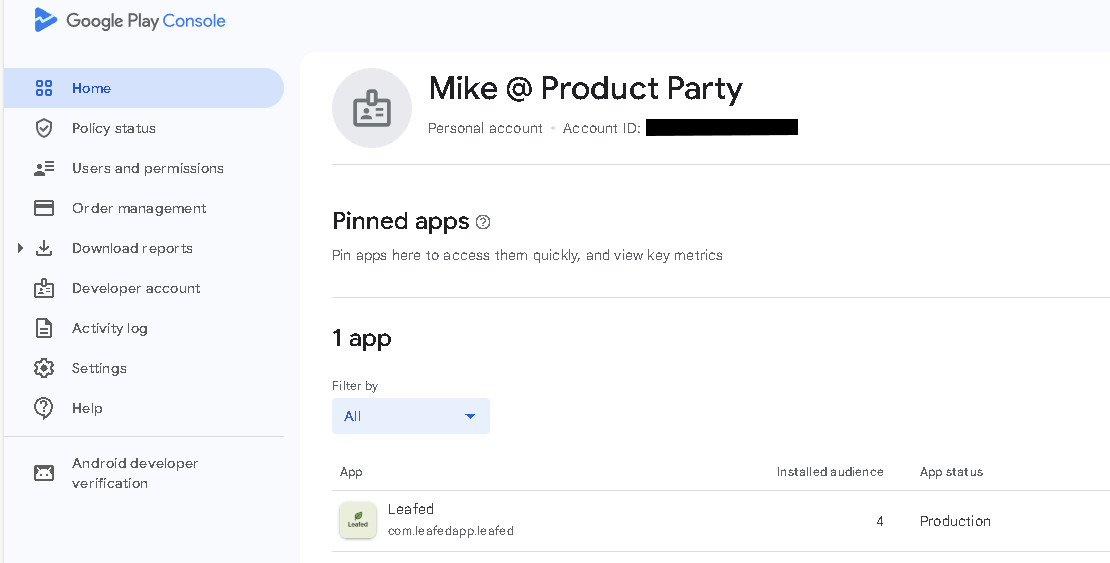Click the Users and permissions people icon

click(44, 169)
